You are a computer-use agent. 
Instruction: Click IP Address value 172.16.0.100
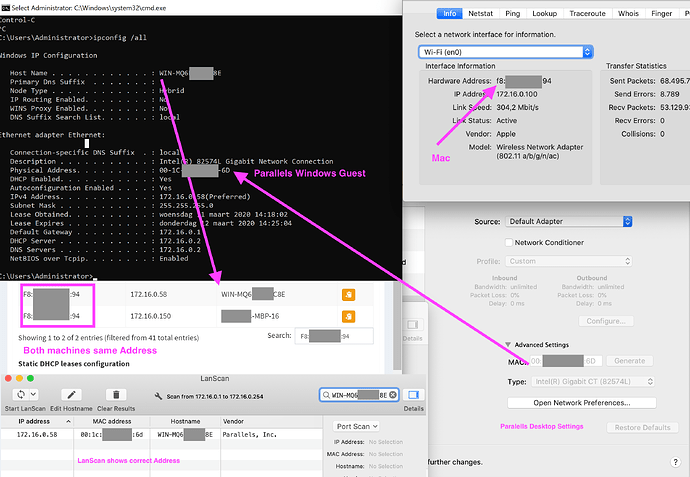517,94
